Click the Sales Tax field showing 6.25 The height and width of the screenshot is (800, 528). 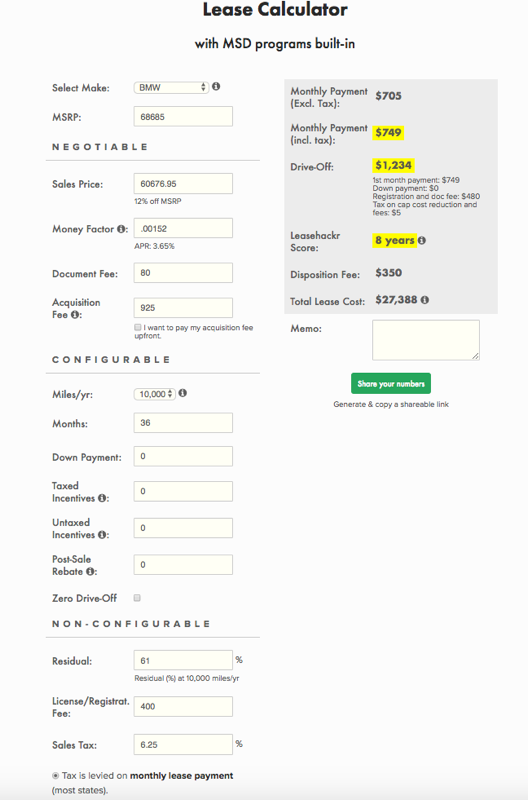click(183, 745)
